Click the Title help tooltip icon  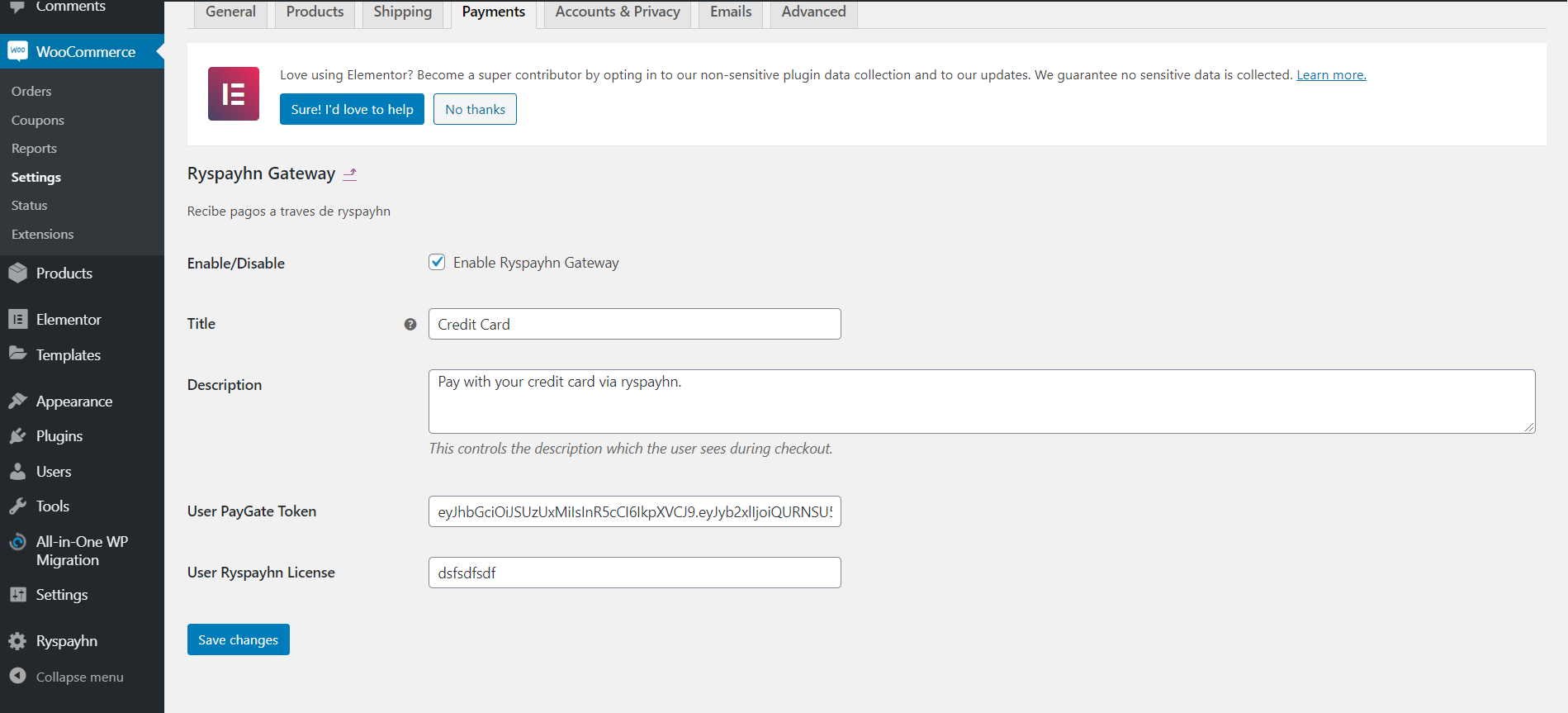point(410,325)
